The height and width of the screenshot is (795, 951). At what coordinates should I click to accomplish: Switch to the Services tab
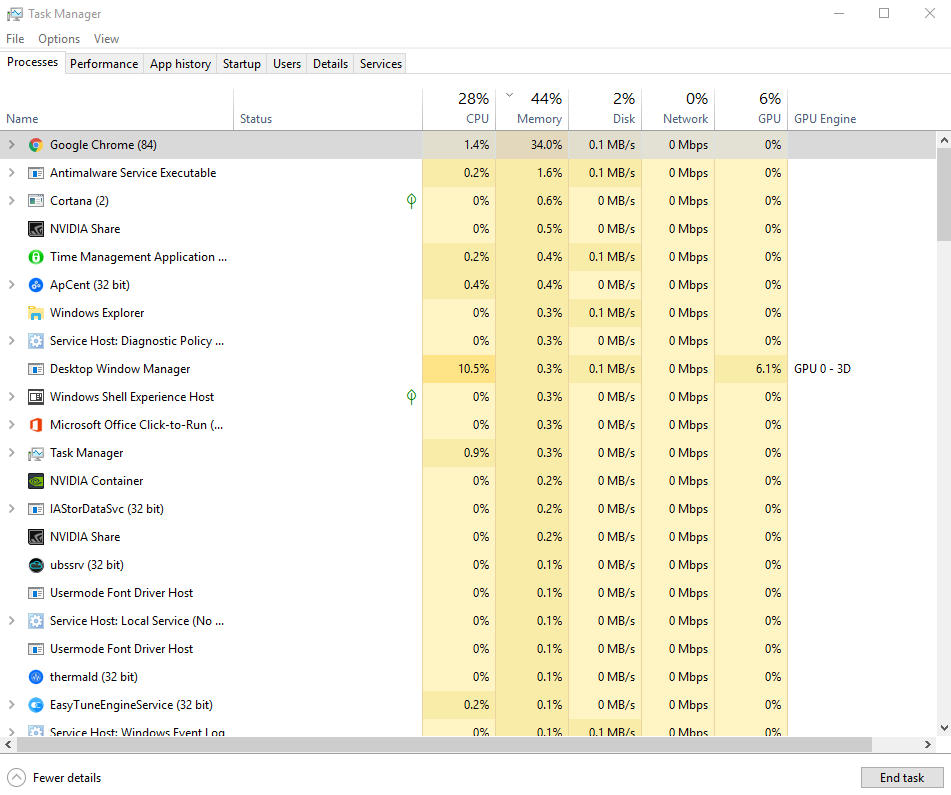(380, 64)
